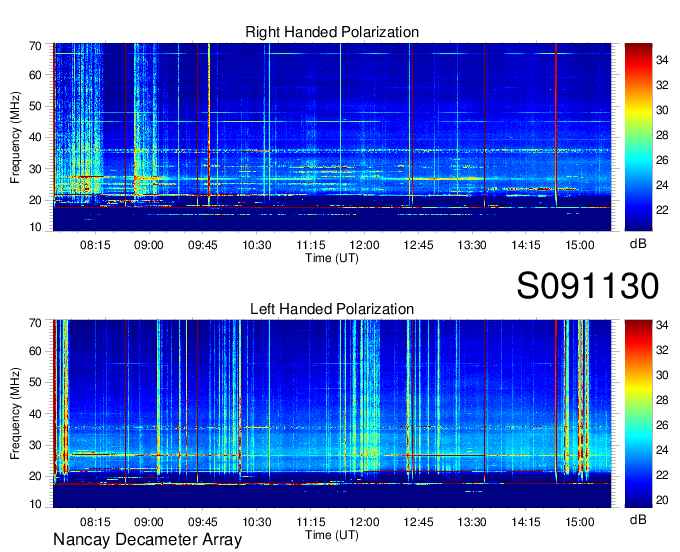Click the 09:45 tick on the top time axis

point(203,245)
